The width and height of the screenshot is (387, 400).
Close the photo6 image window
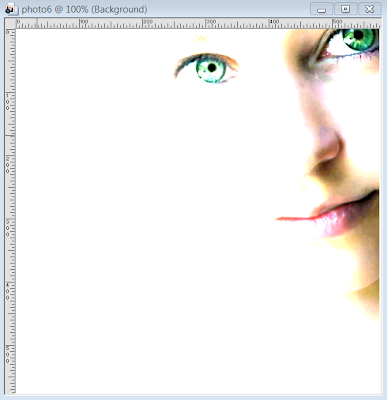(370, 9)
